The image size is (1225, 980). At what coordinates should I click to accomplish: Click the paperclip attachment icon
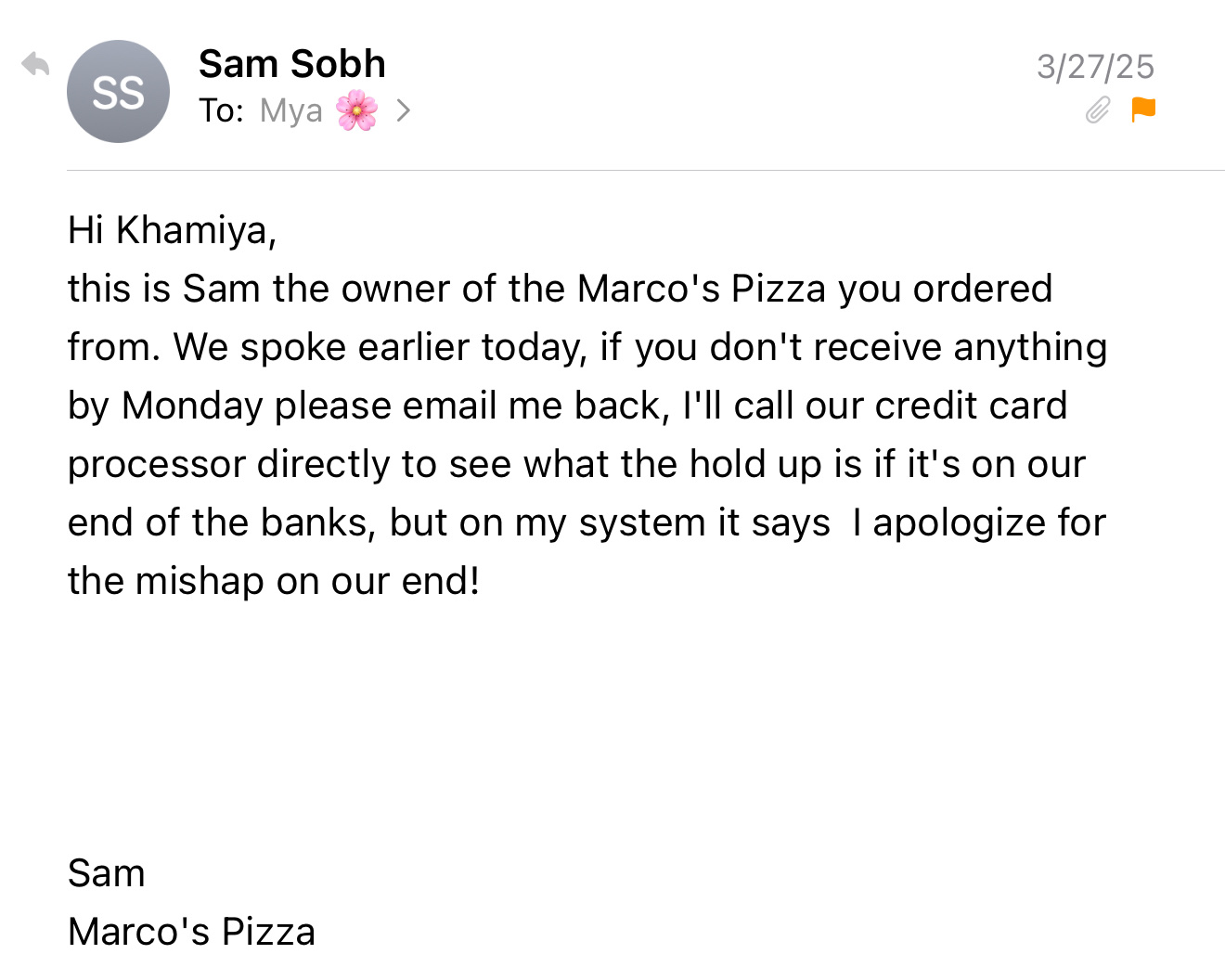click(x=1098, y=110)
